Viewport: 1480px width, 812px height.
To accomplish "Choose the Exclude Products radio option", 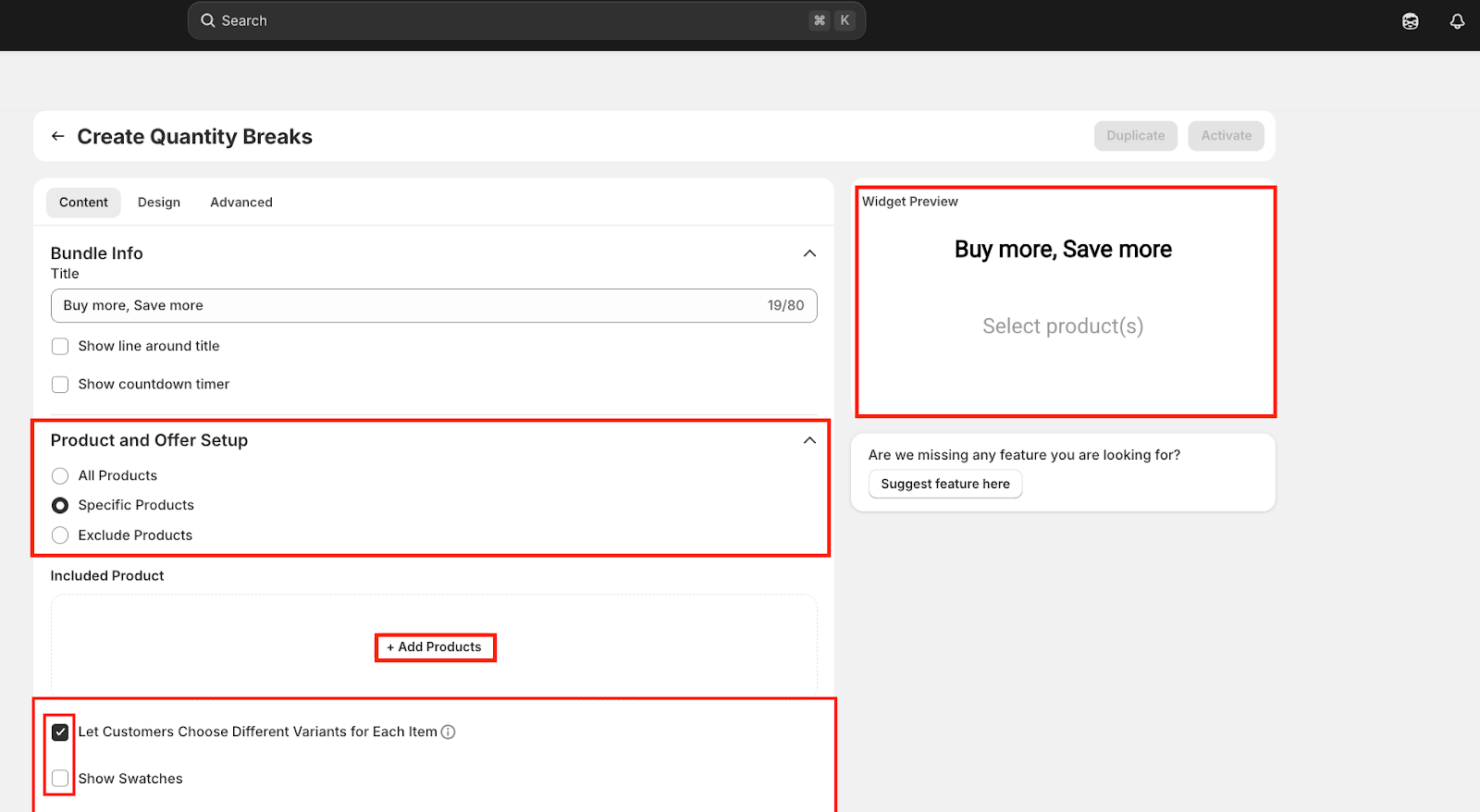I will (x=60, y=535).
